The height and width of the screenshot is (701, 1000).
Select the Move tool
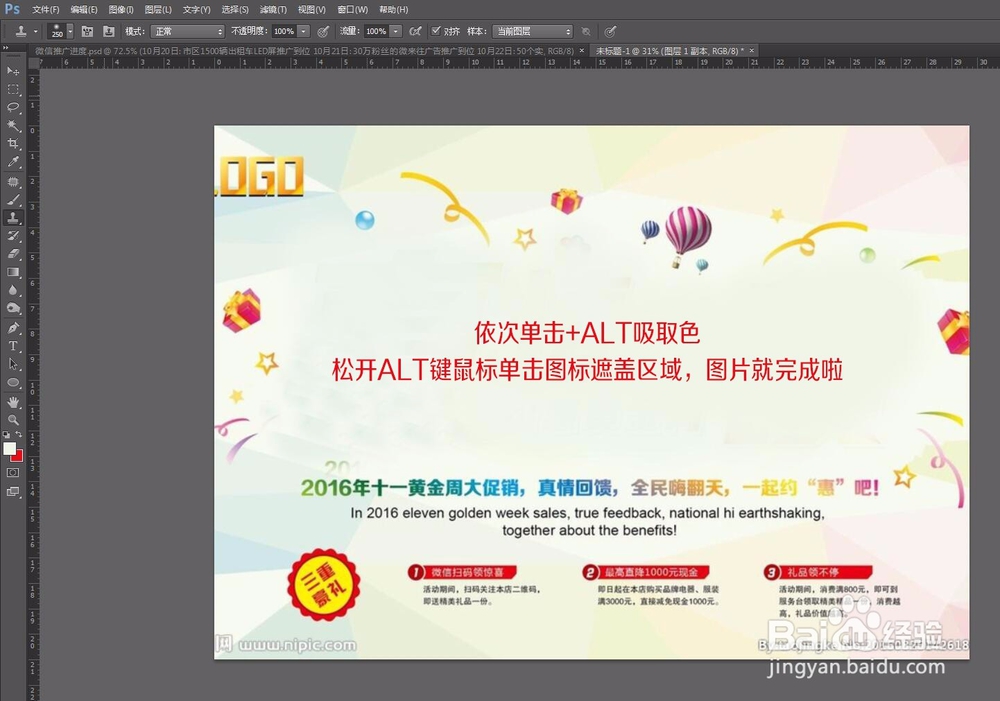pos(13,70)
